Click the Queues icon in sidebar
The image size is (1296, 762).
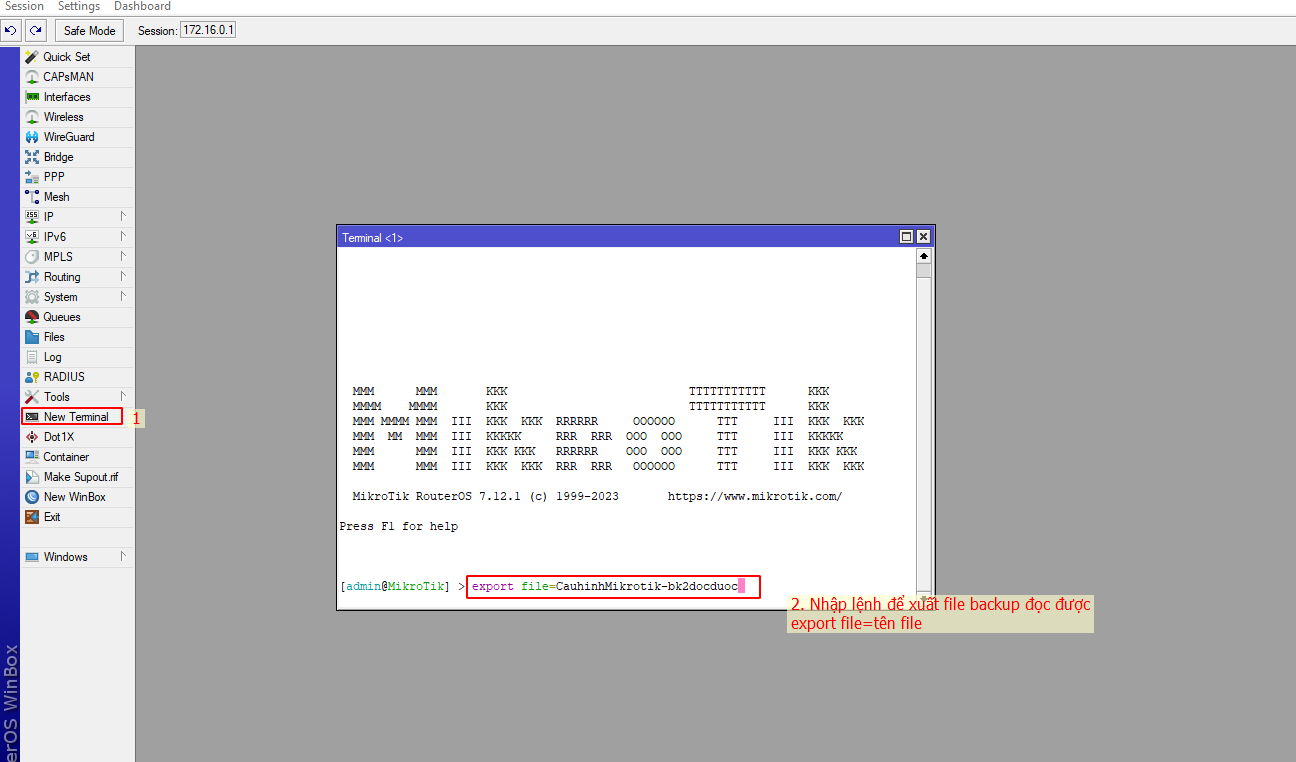coord(32,317)
